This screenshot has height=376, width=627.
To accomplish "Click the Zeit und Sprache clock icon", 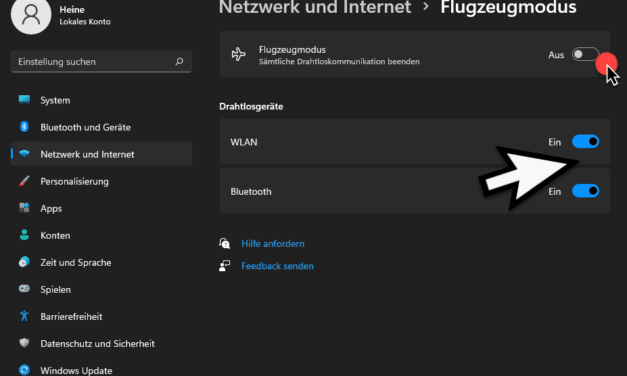I will click(24, 262).
